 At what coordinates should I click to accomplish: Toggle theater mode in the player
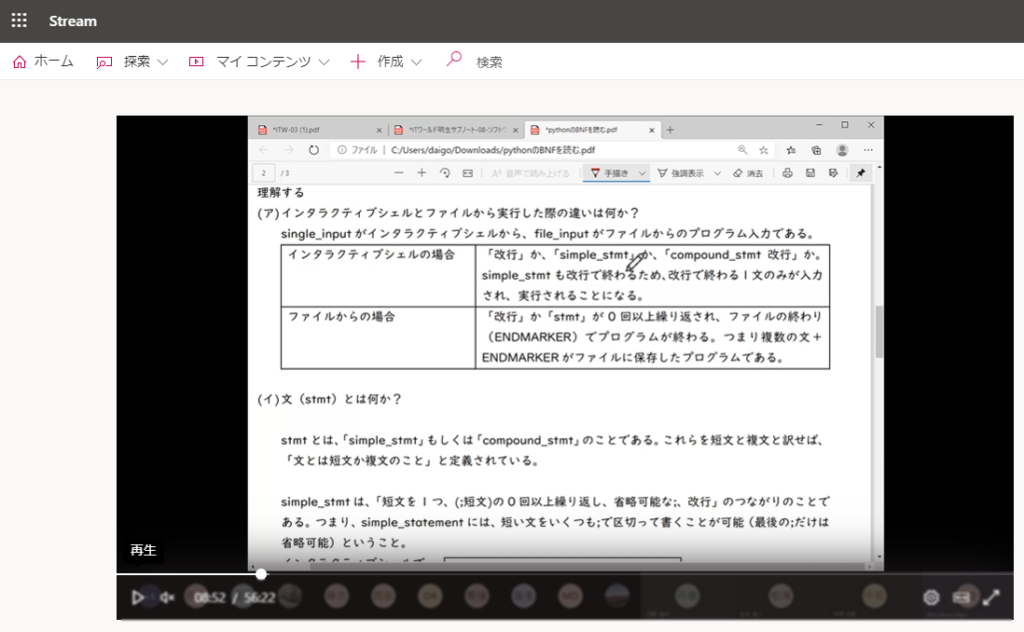962,597
